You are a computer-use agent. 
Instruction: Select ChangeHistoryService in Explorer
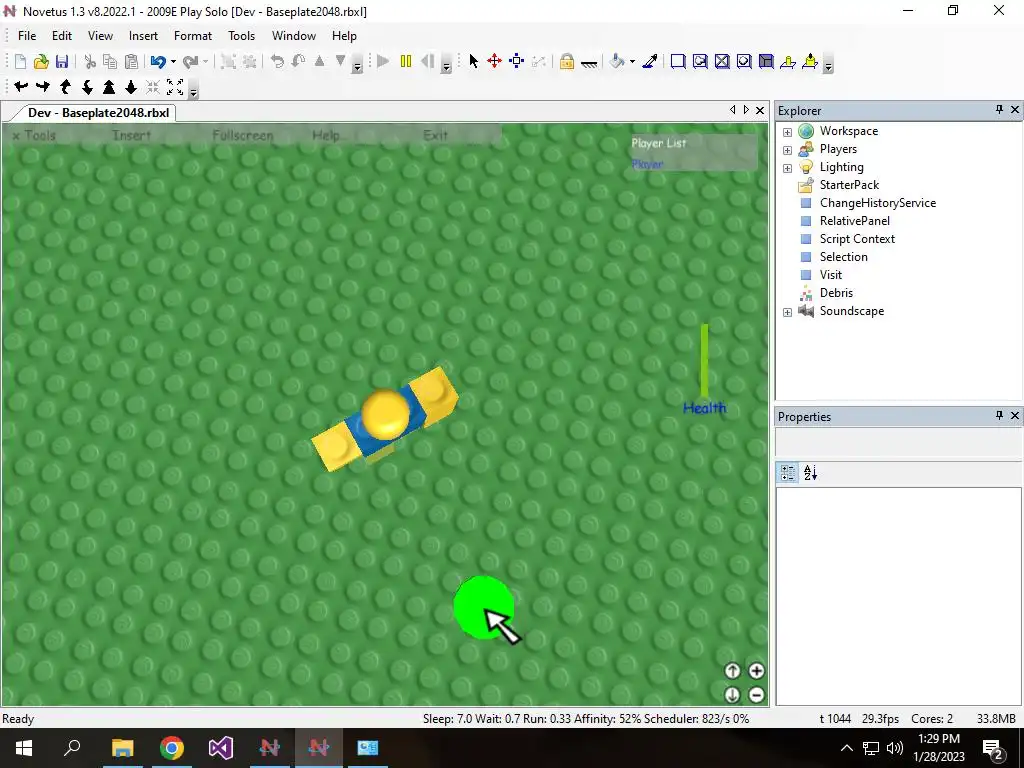coord(878,202)
